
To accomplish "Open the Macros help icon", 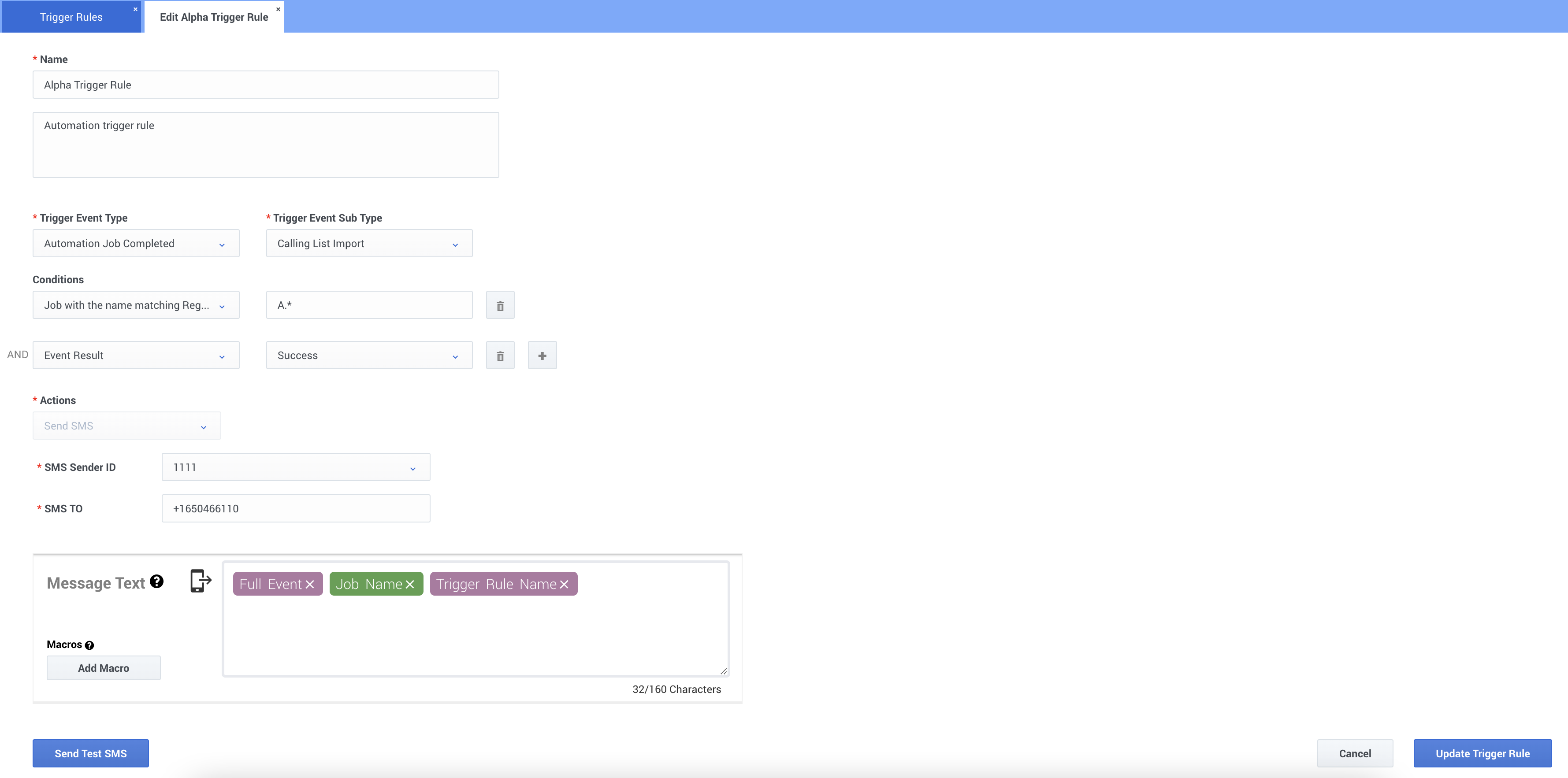I will tap(89, 645).
